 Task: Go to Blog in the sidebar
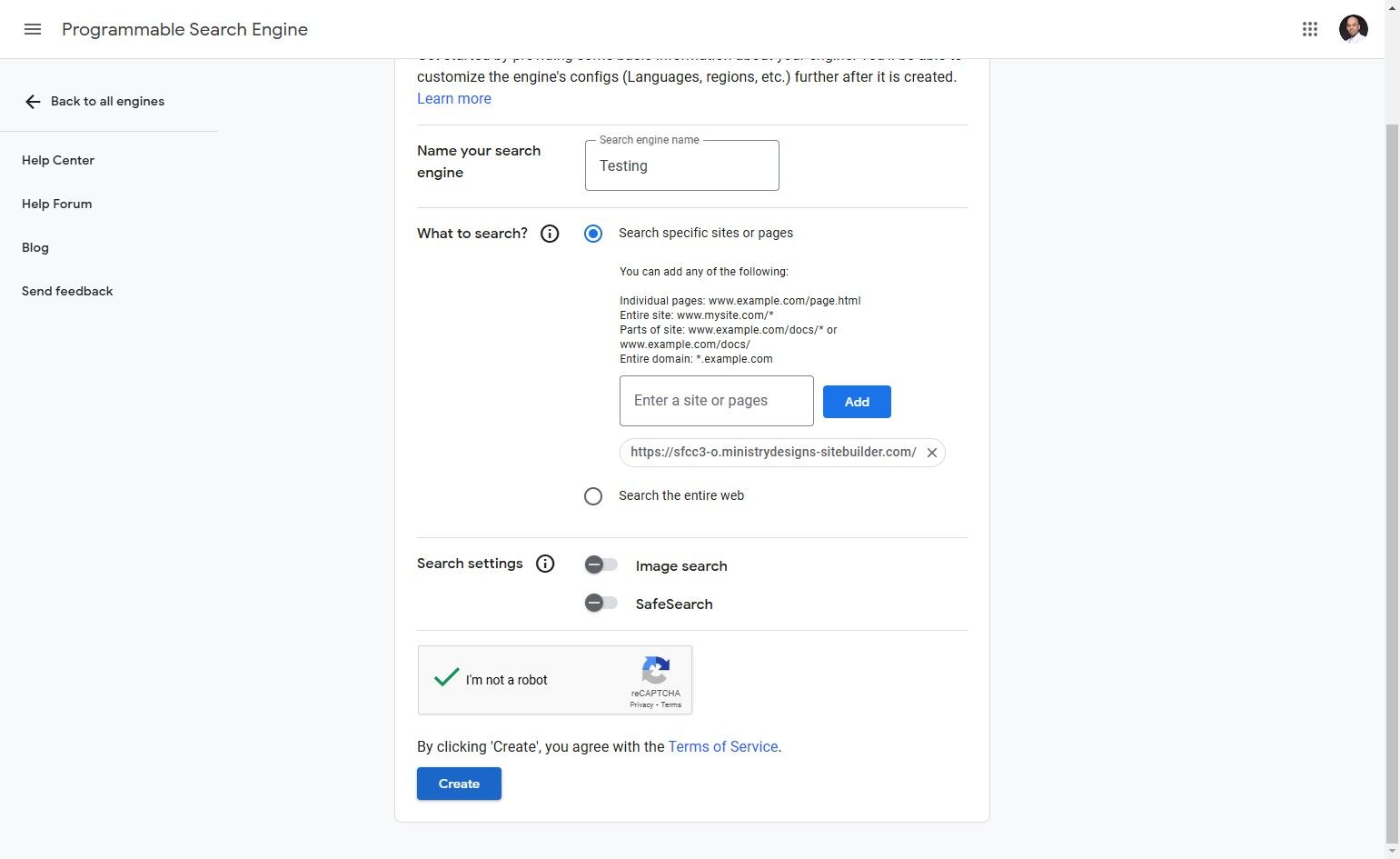point(35,247)
